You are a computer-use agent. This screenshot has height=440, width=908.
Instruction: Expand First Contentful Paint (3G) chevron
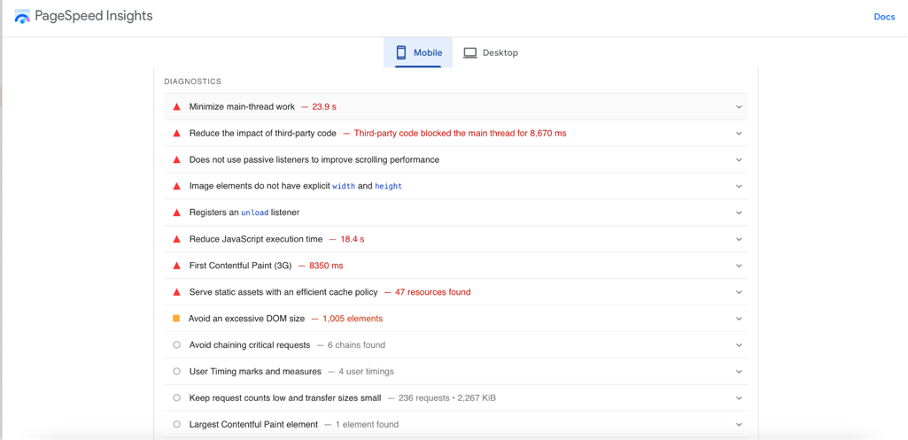(739, 266)
